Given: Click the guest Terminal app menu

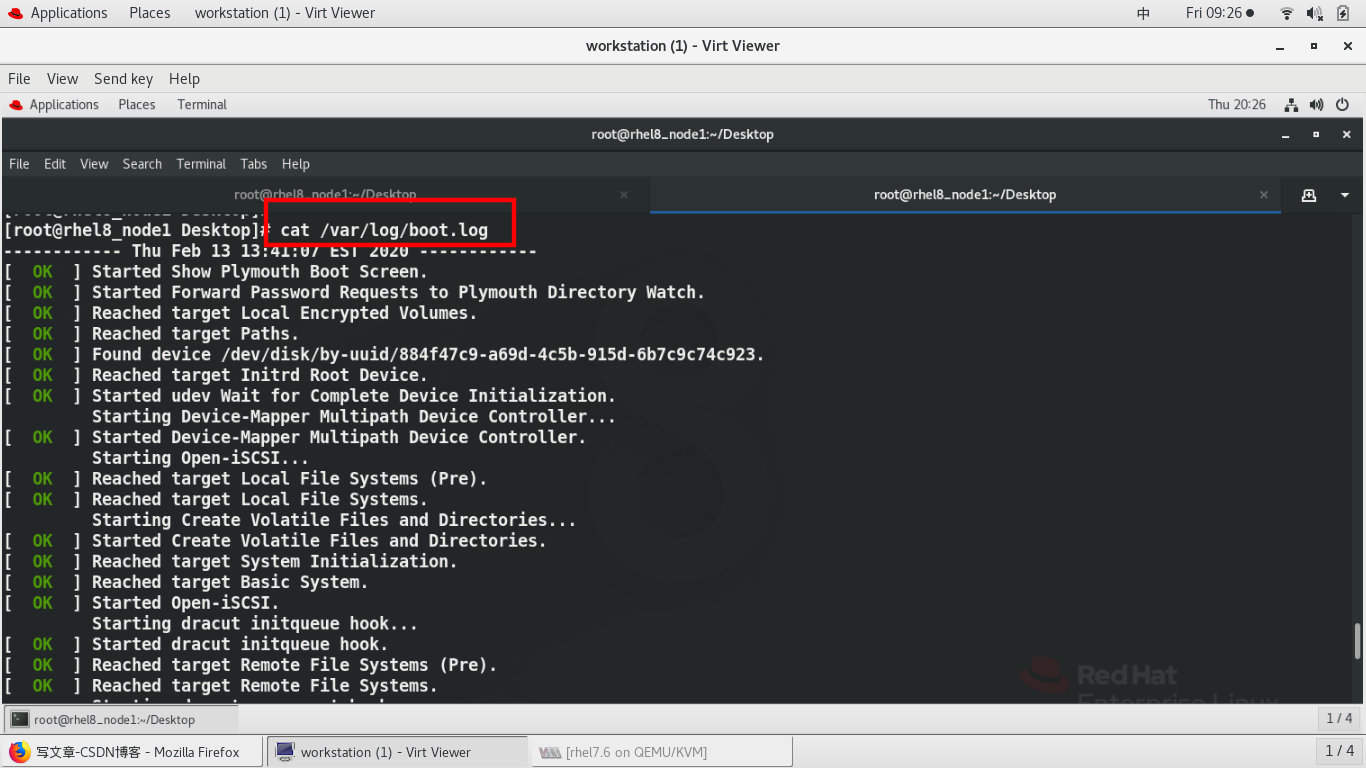Looking at the screenshot, I should coord(202,104).
